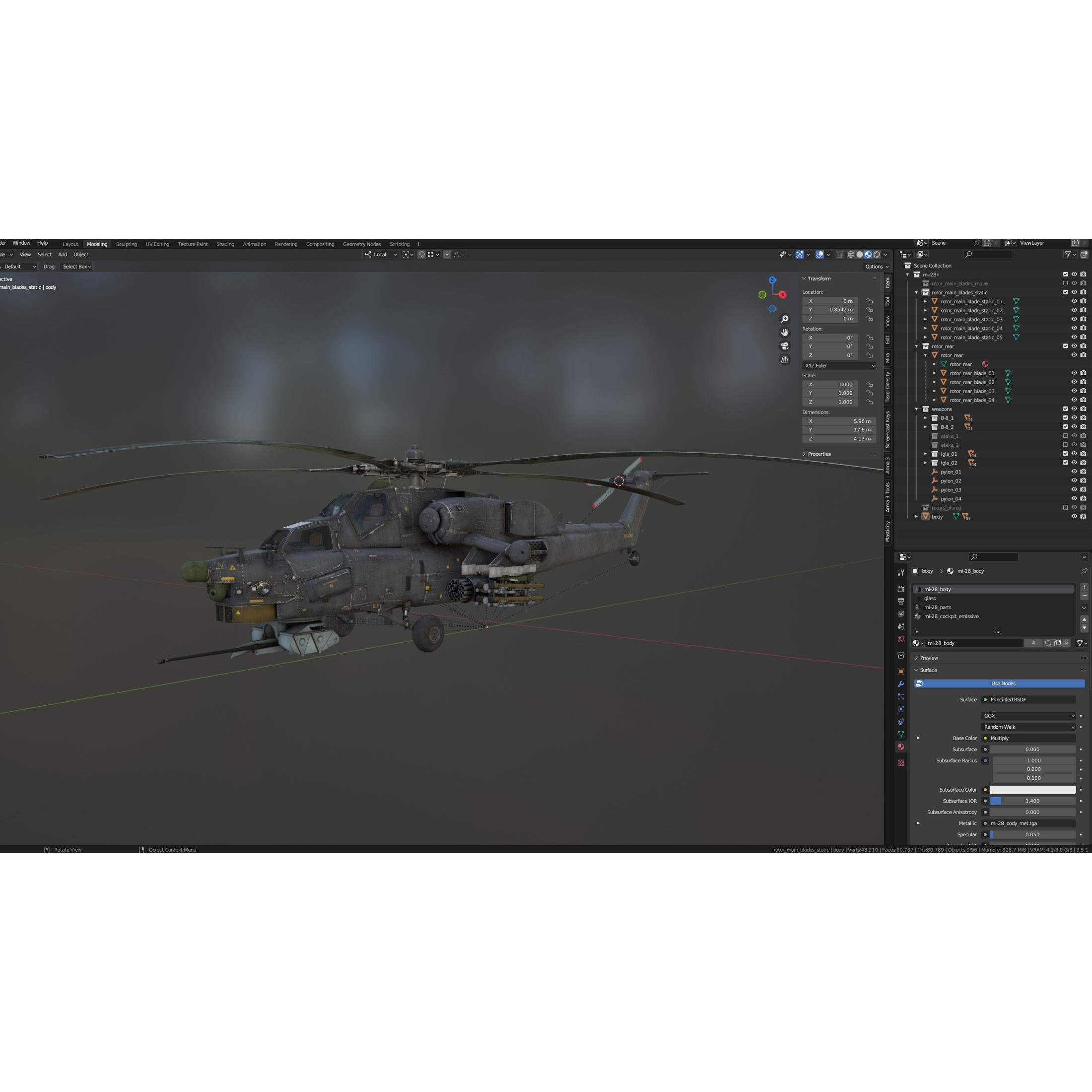Open the Texture Properties checkered tab
Viewport: 1092px width, 1092px height.
pos(901,762)
